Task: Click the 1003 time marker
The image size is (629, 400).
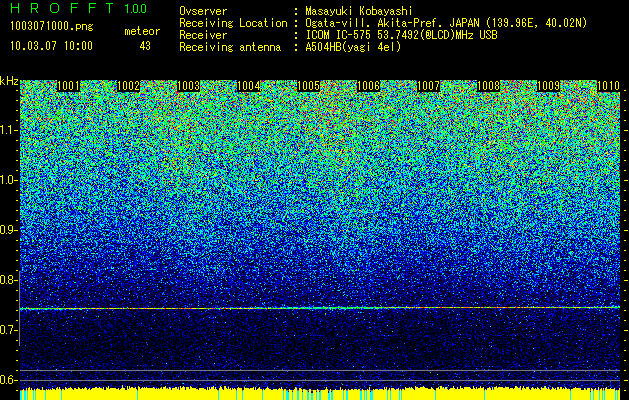Action: click(188, 86)
